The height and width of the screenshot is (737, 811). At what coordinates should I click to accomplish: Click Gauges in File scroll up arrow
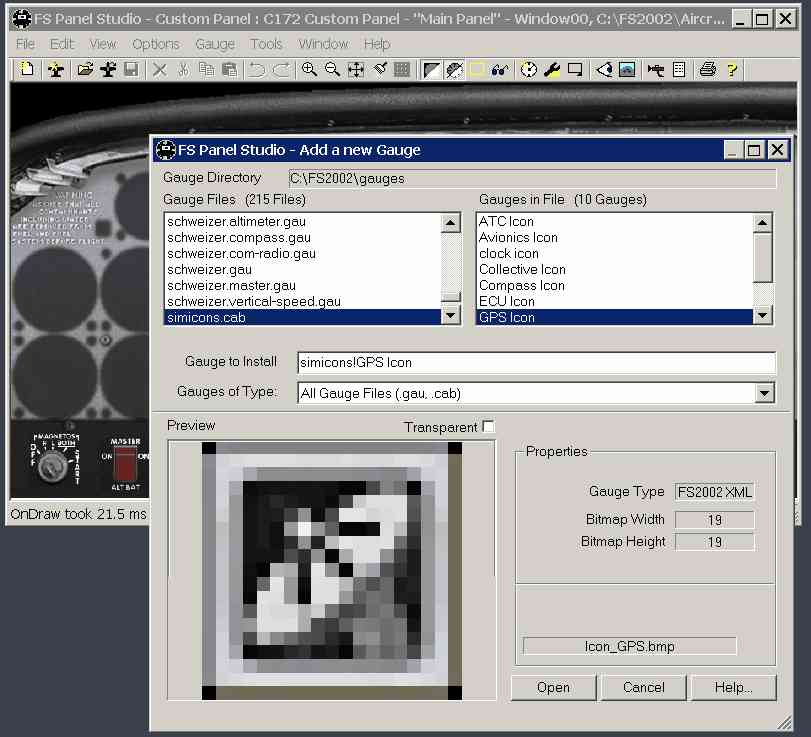762,223
